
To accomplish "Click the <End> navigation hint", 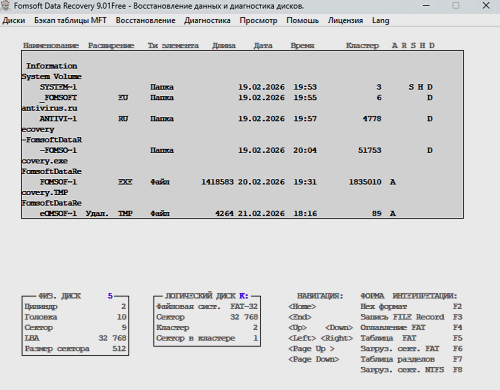I will pos(300,317).
